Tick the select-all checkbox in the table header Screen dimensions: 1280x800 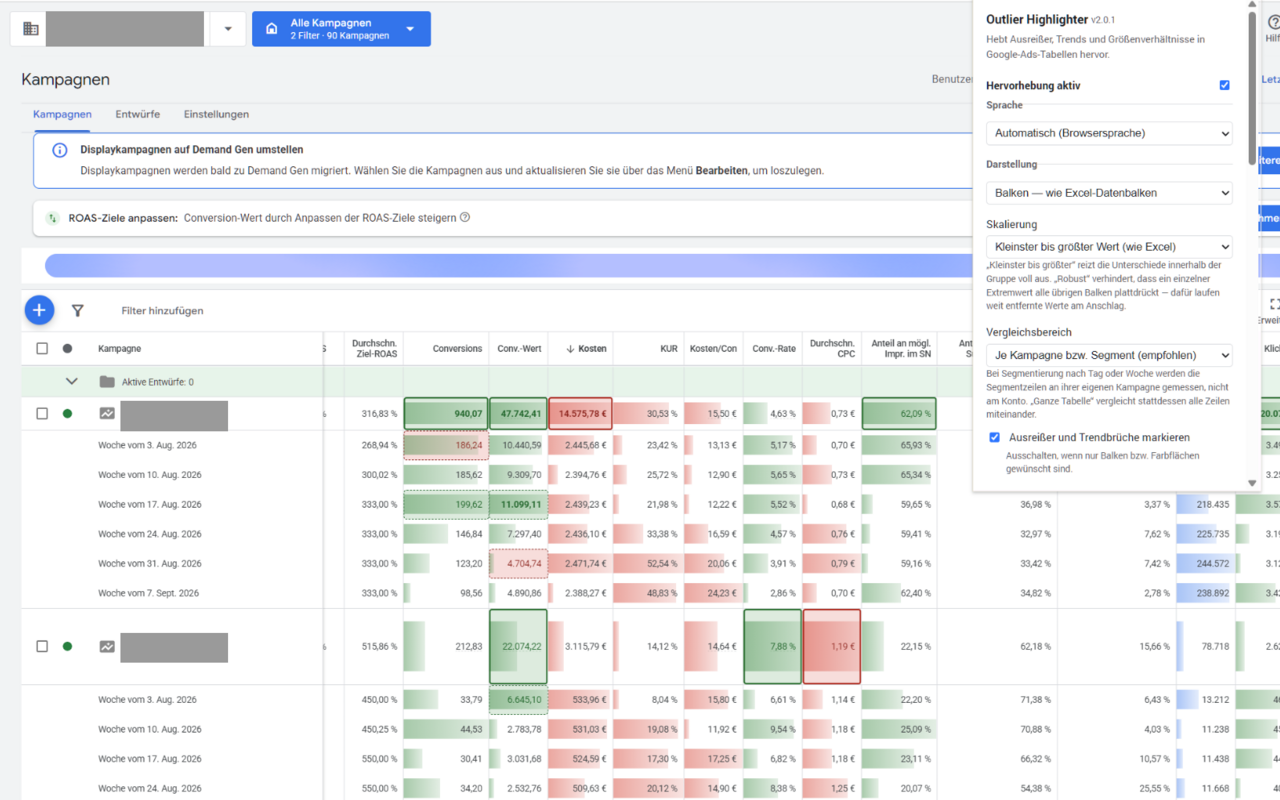click(x=42, y=349)
